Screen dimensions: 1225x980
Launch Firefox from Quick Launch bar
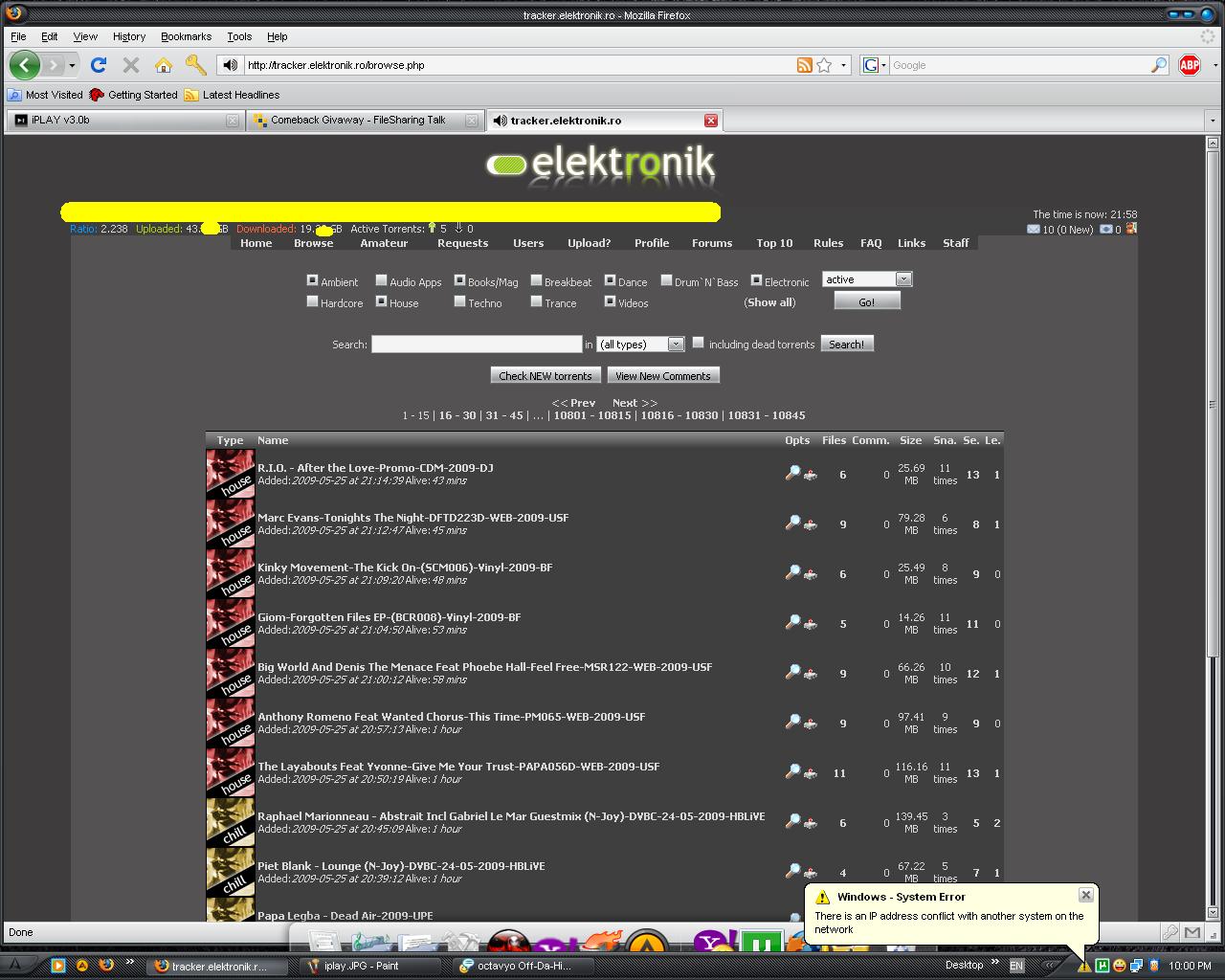point(106,966)
